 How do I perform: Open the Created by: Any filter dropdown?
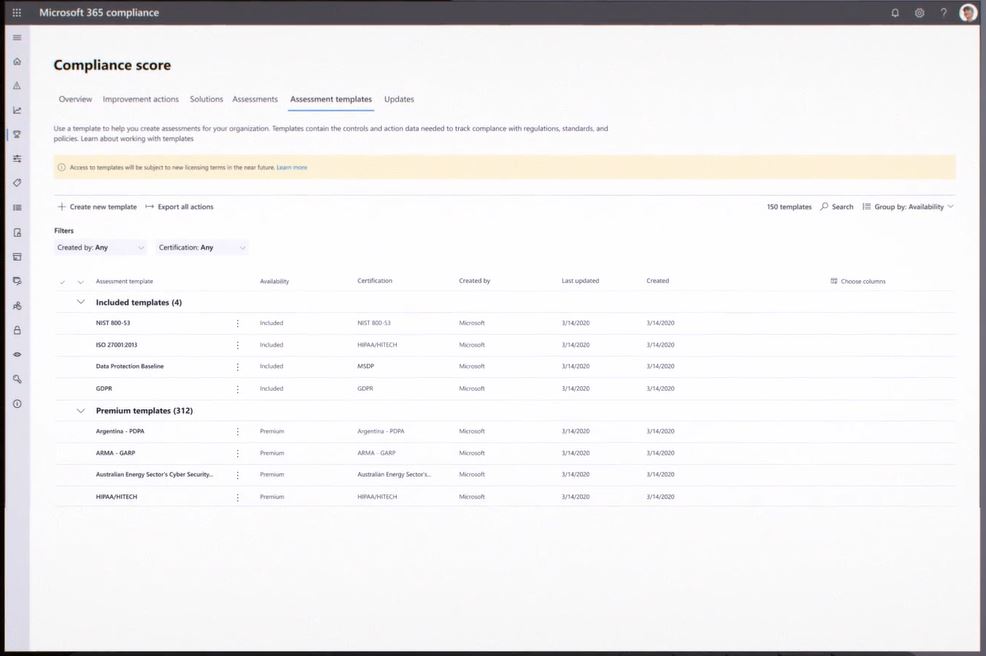[100, 246]
